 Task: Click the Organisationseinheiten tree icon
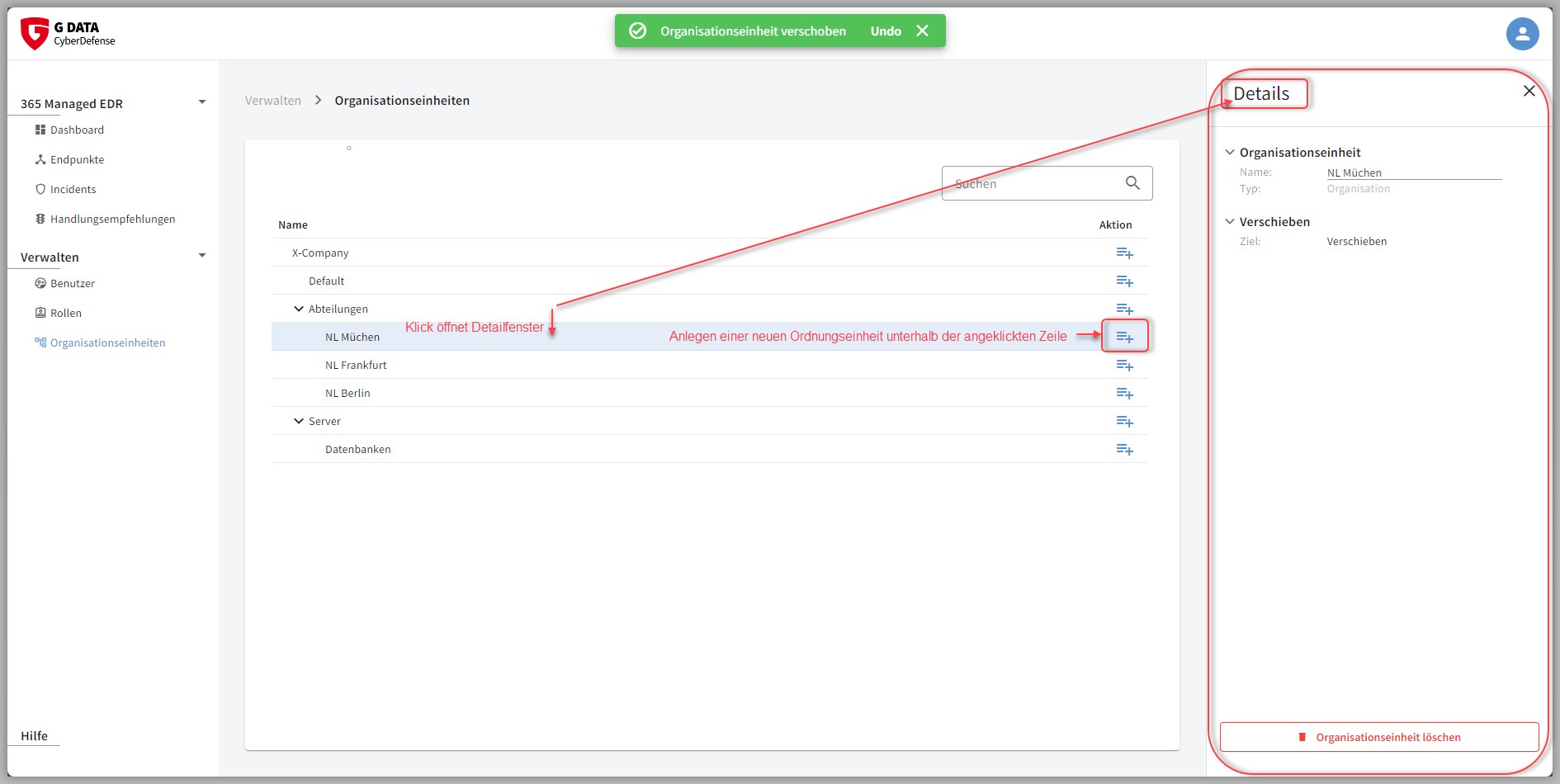[40, 342]
